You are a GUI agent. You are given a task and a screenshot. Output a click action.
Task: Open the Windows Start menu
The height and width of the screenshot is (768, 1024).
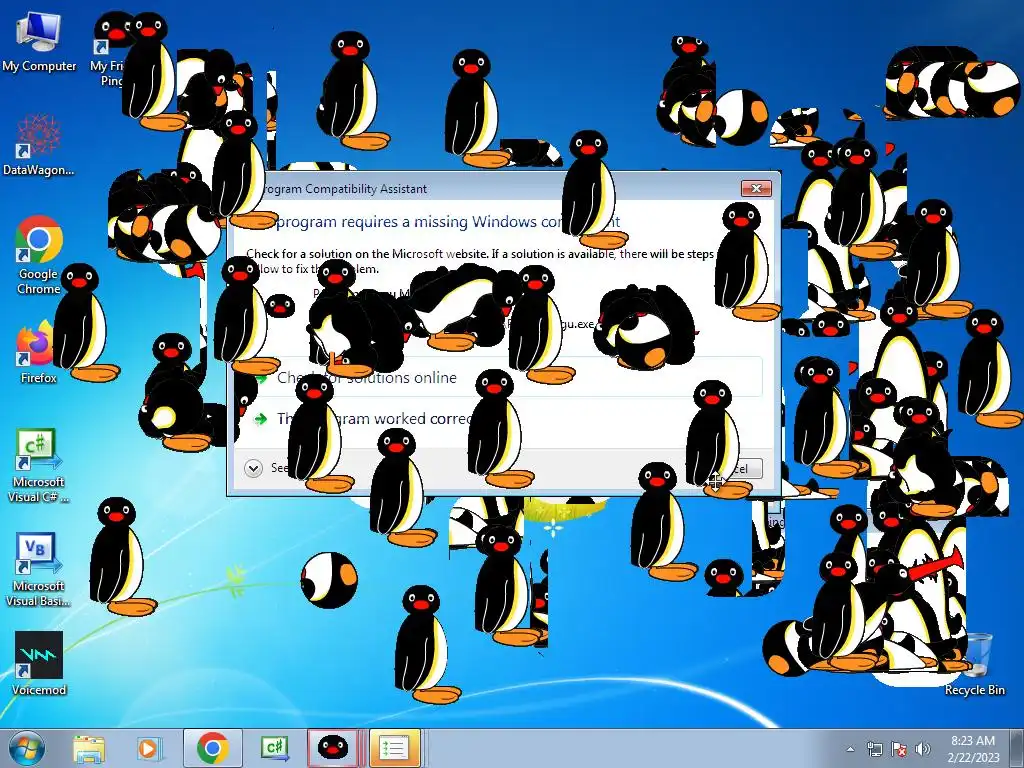(x=27, y=748)
